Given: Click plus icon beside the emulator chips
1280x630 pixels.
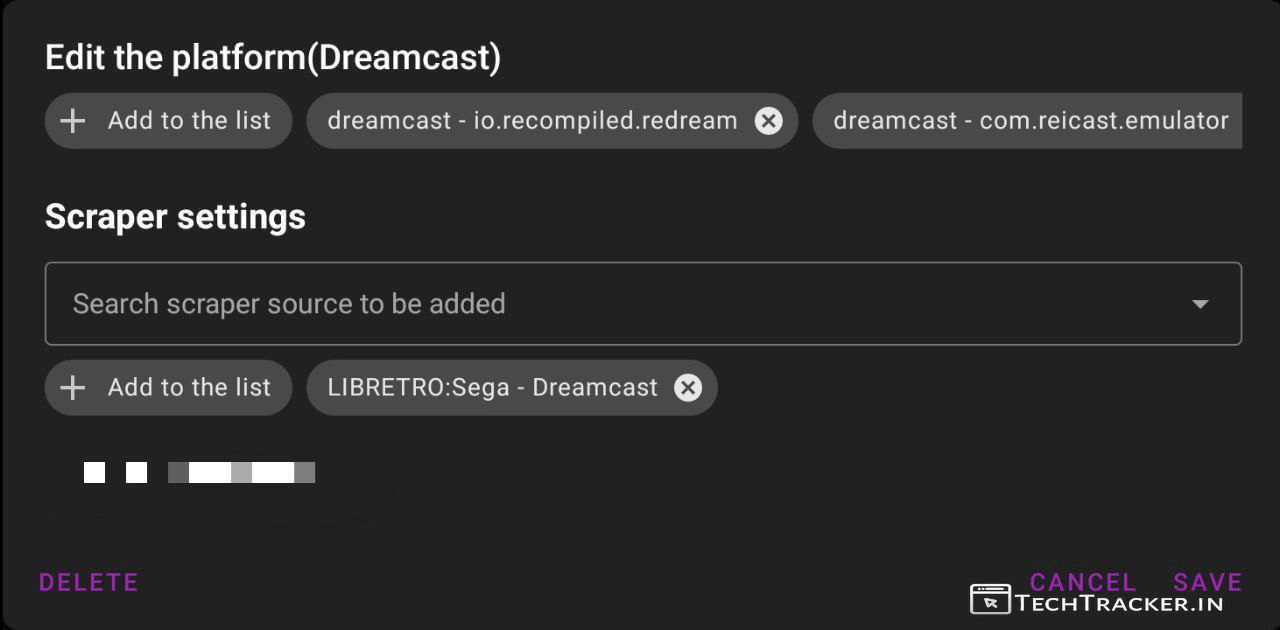Looking at the screenshot, I should click(73, 121).
